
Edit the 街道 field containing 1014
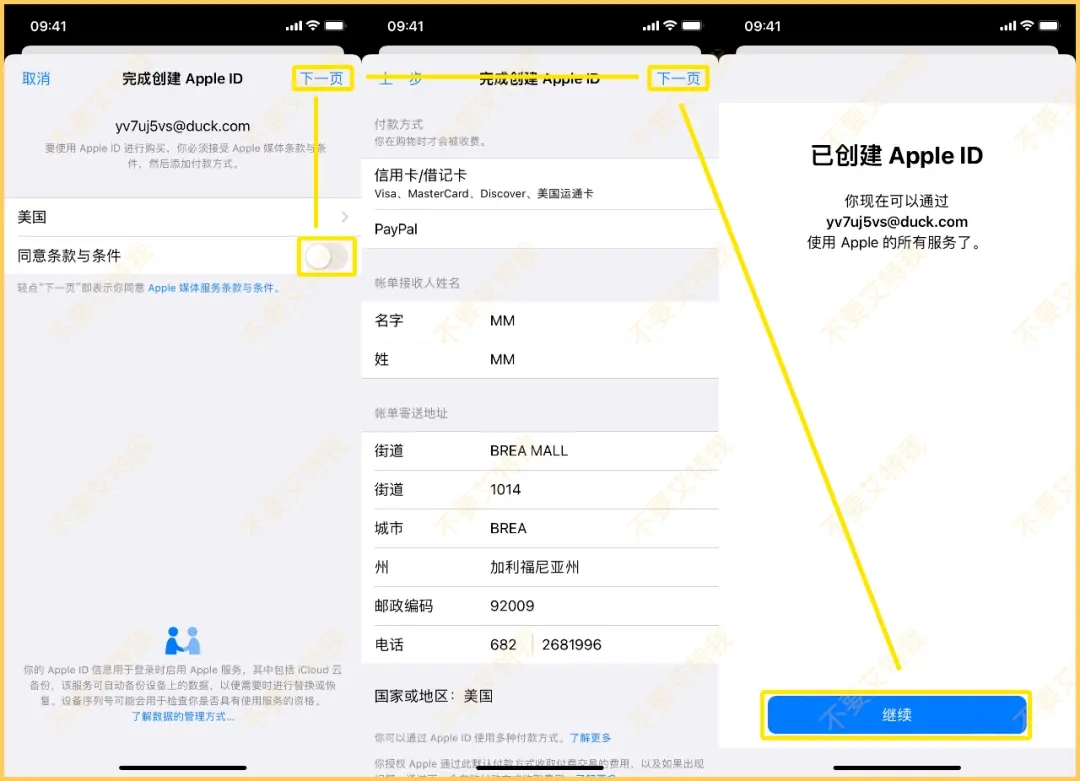pos(540,490)
